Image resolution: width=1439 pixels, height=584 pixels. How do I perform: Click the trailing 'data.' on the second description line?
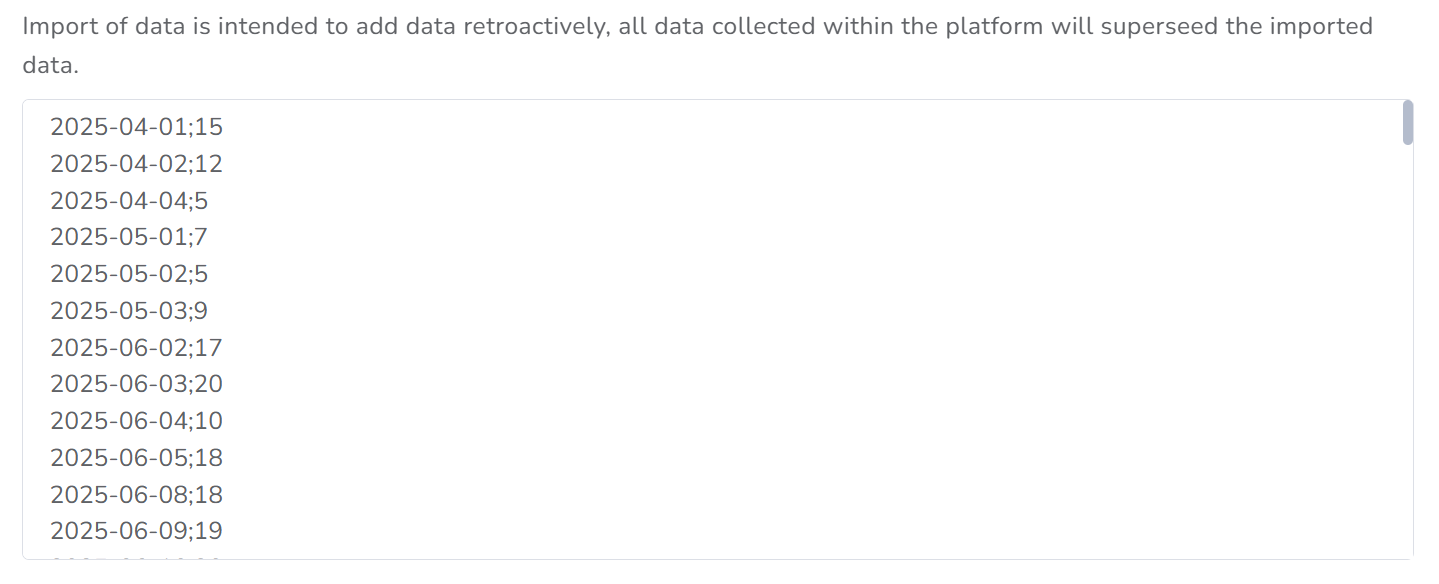(50, 66)
